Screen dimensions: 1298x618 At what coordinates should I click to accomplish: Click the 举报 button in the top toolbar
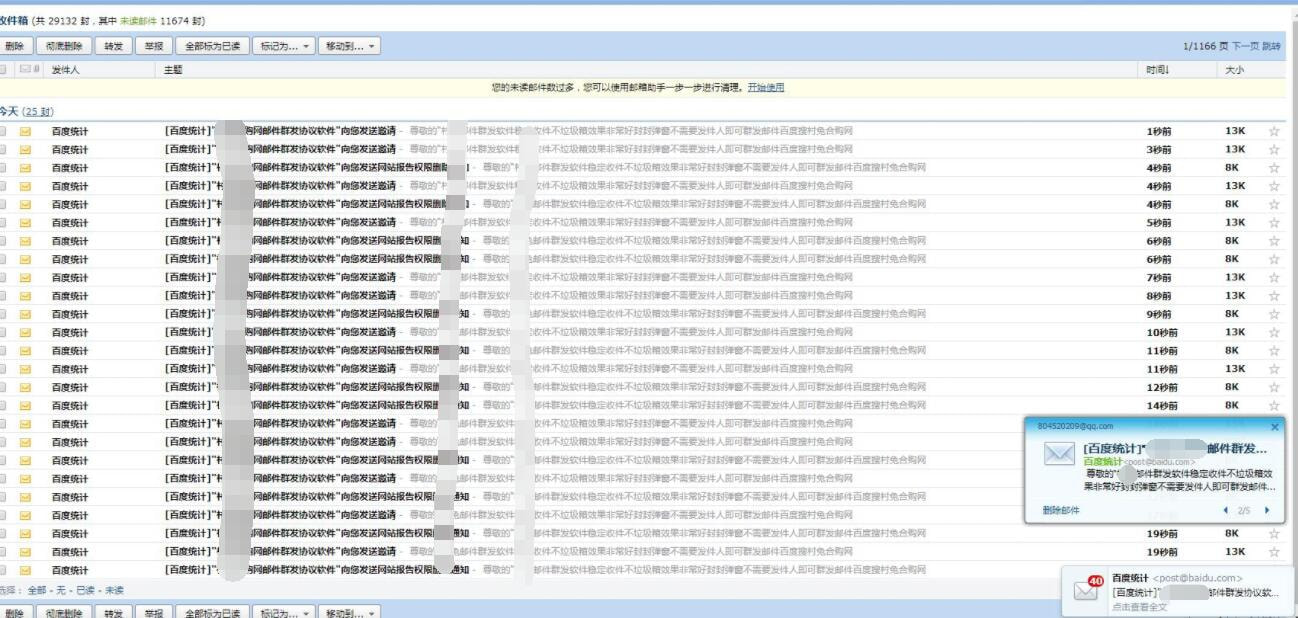tap(153, 46)
